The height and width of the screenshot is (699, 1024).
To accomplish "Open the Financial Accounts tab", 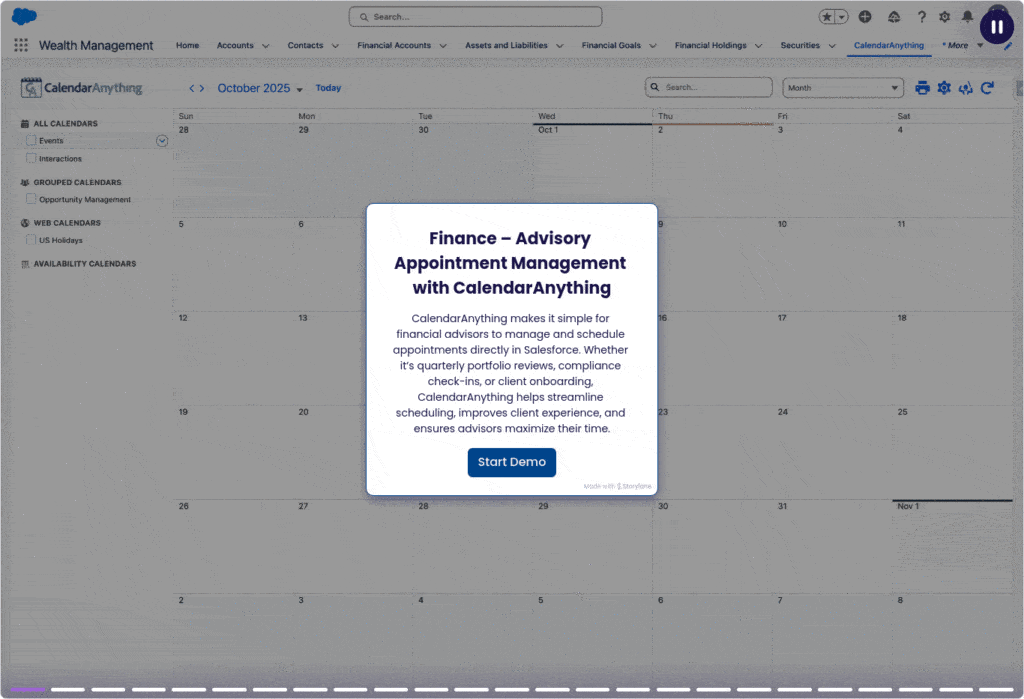I will (394, 45).
